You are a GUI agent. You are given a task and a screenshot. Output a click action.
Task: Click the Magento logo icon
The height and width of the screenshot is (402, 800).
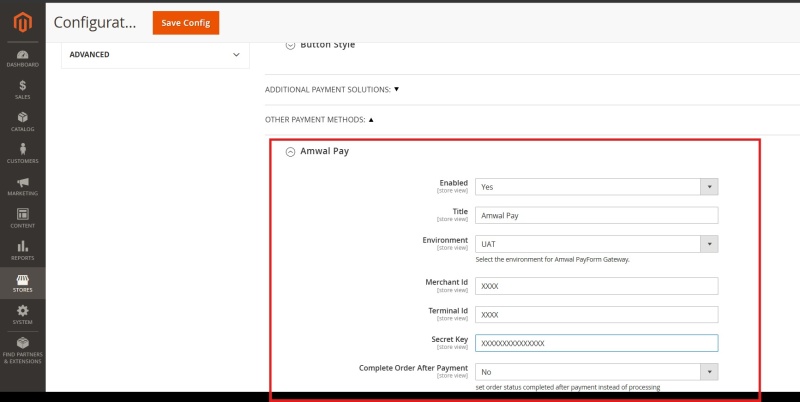(22, 22)
